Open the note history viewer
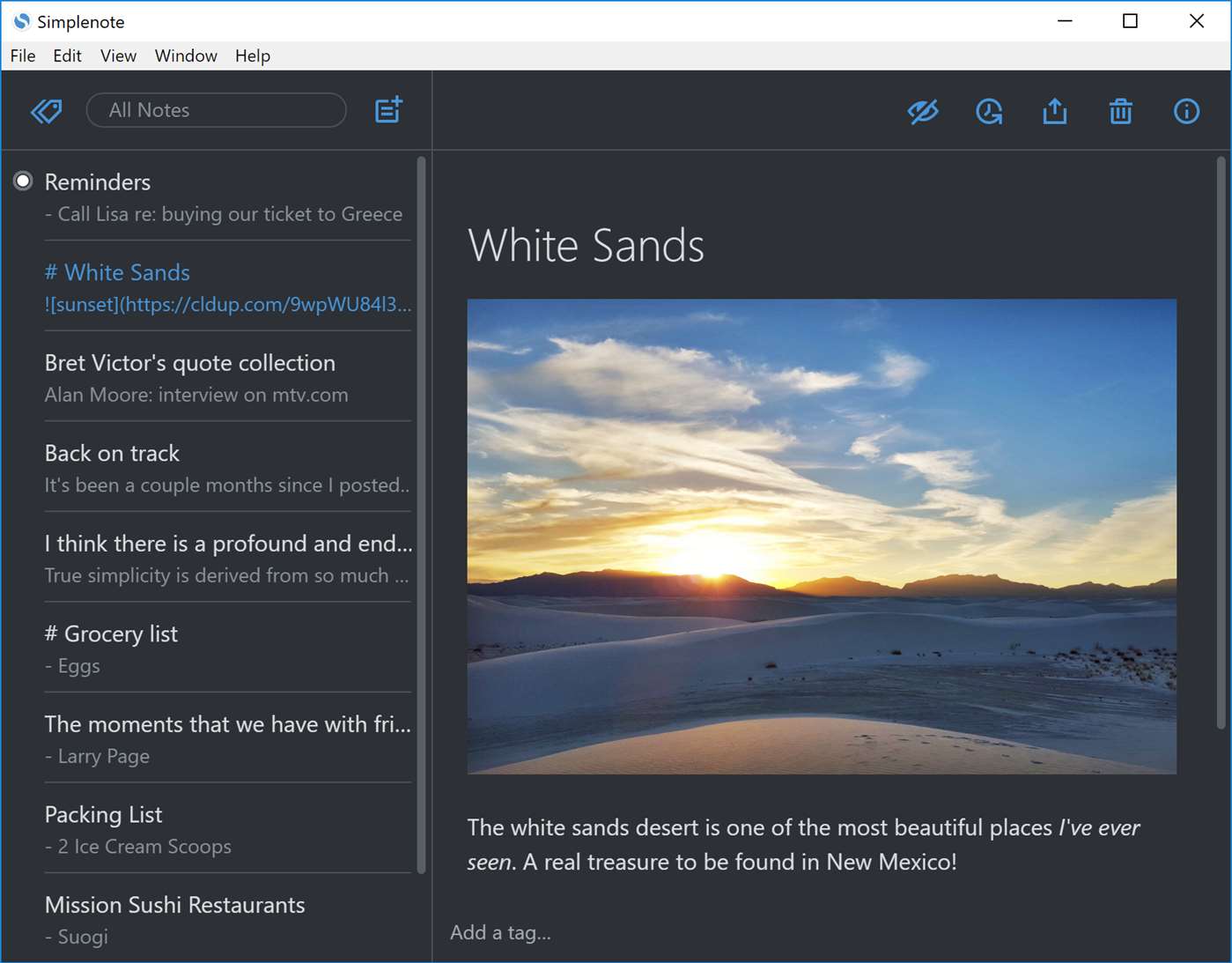Screen dimensions: 1232x963 click(x=988, y=111)
